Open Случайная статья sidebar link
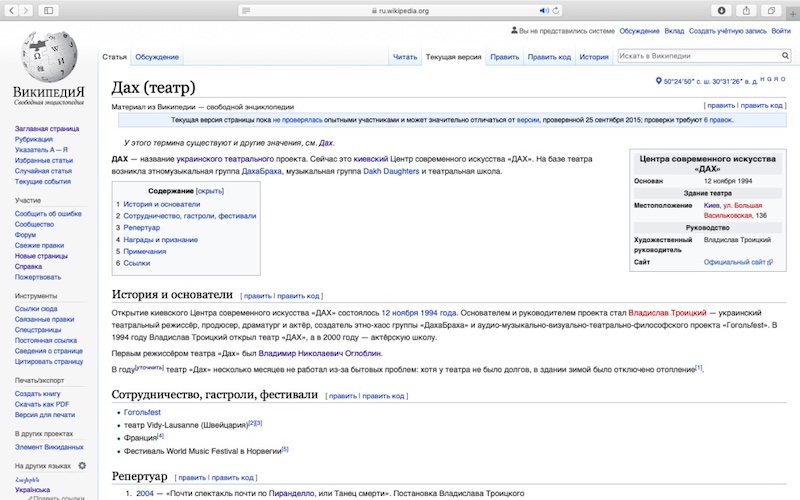800x500 pixels. [x=43, y=171]
